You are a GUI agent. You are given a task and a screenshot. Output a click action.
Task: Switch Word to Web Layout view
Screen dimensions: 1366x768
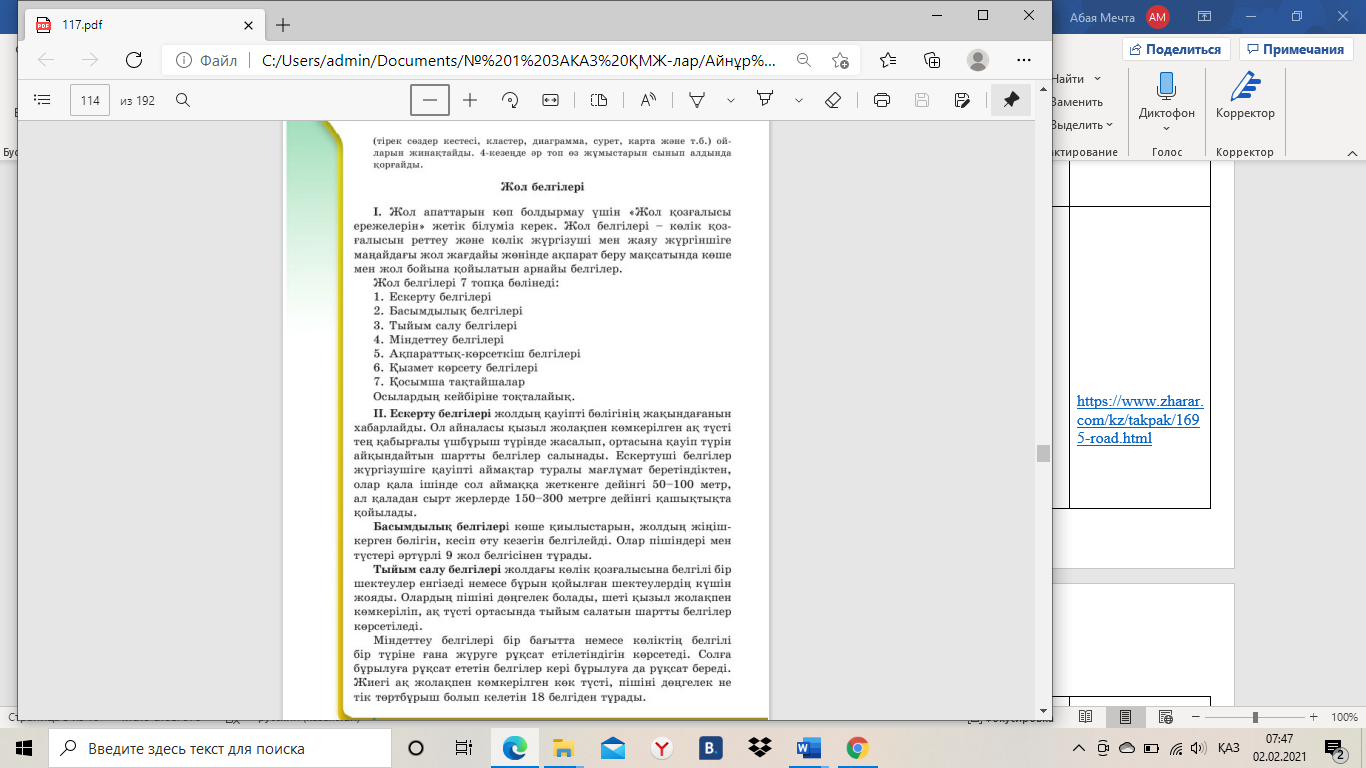click(1165, 717)
